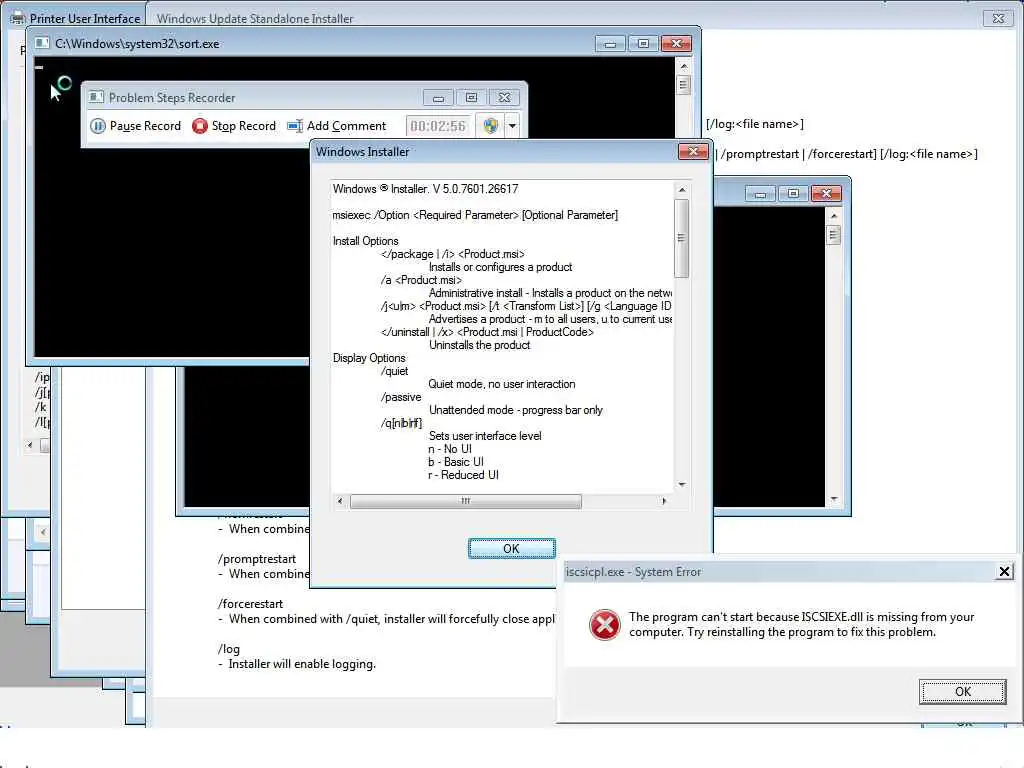Add Comment in Problem Steps Recorder

[336, 125]
